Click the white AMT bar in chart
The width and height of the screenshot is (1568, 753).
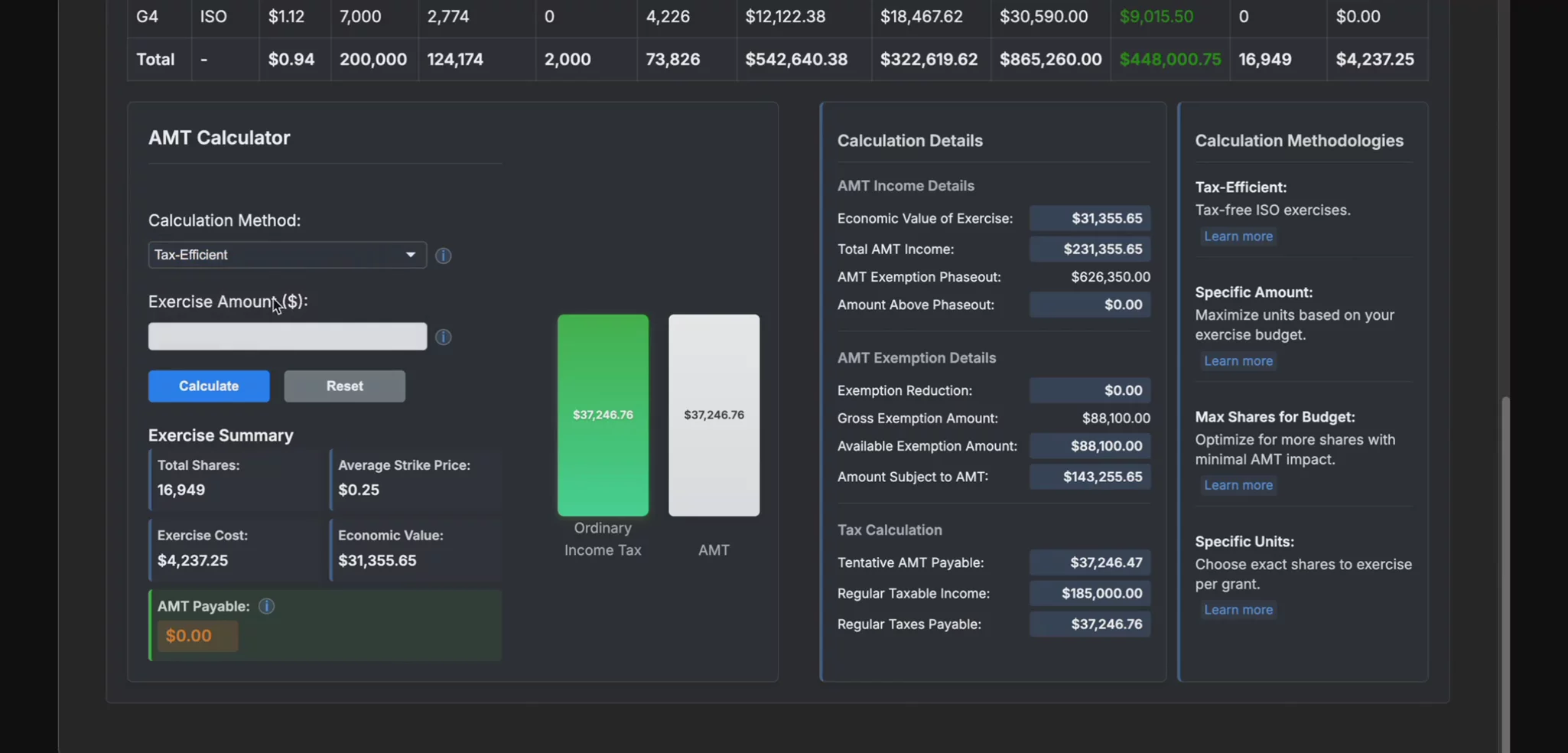714,415
